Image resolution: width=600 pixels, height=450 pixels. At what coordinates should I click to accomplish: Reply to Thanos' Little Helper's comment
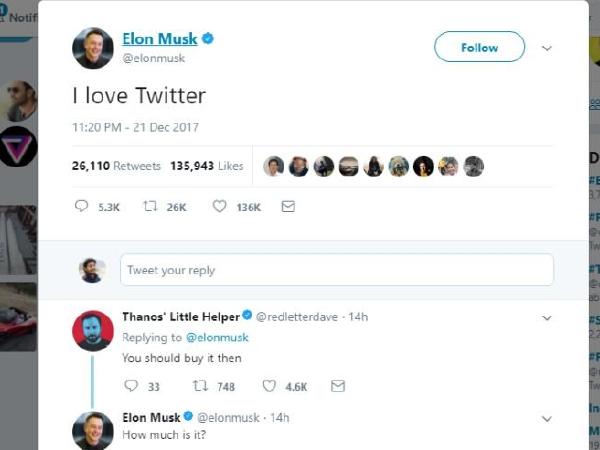(130, 386)
